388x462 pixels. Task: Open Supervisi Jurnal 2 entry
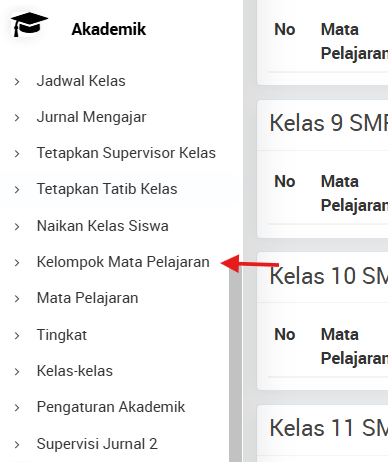click(x=97, y=444)
